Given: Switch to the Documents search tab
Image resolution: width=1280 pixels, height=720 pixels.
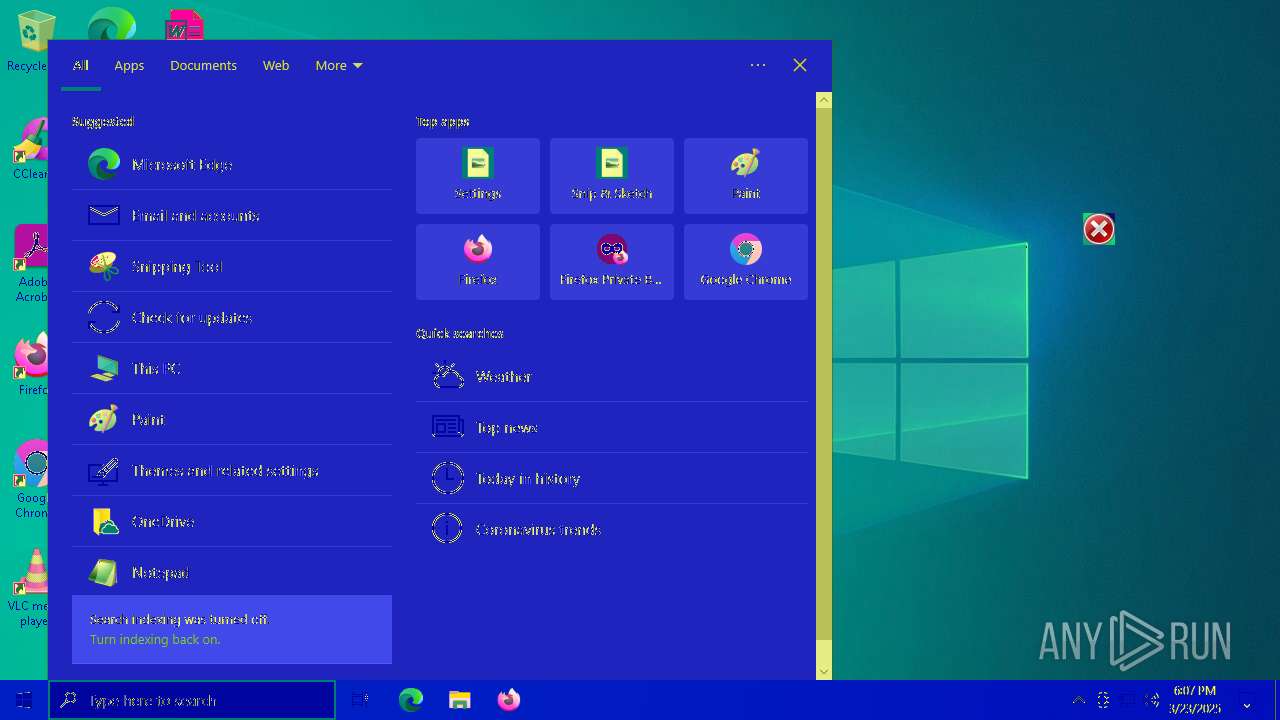Looking at the screenshot, I should [203, 65].
